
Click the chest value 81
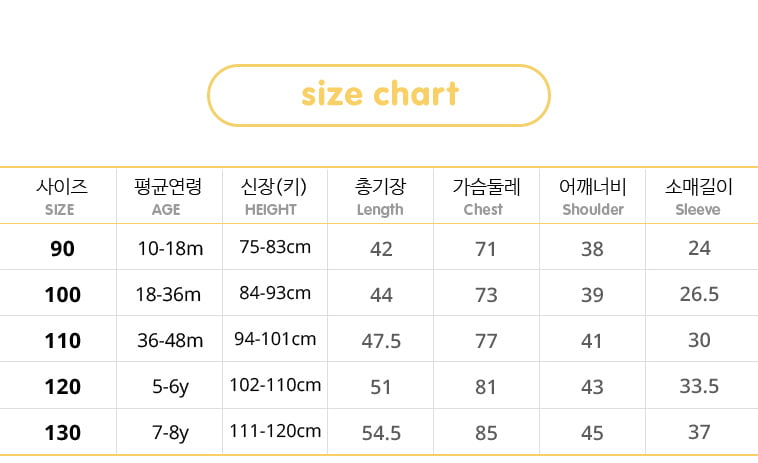486,387
